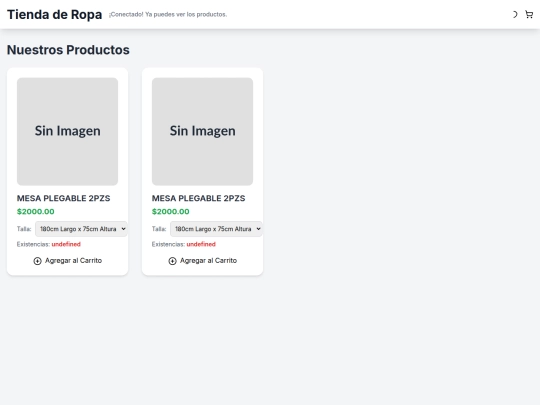Click the $2000.00 price in the right card
The image size is (540, 405).
[171, 211]
